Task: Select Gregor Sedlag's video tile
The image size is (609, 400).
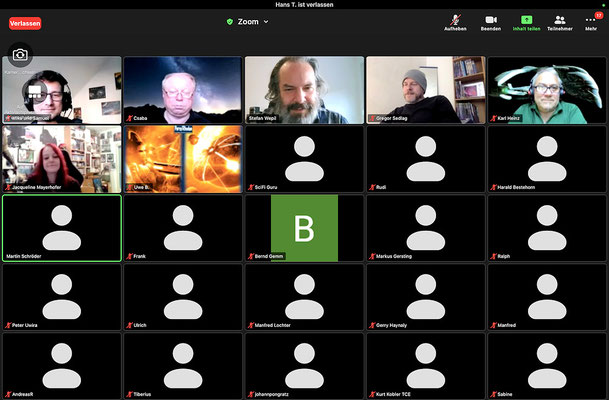Action: (x=426, y=90)
